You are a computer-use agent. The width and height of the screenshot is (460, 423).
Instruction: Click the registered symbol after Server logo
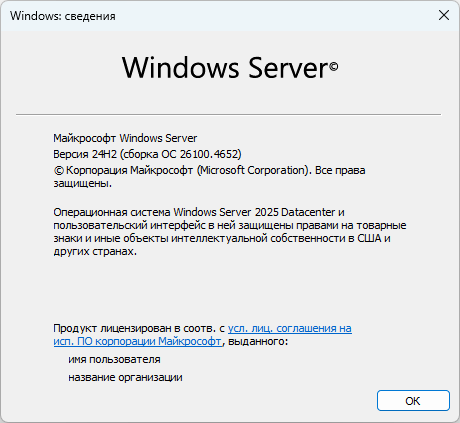(x=334, y=67)
